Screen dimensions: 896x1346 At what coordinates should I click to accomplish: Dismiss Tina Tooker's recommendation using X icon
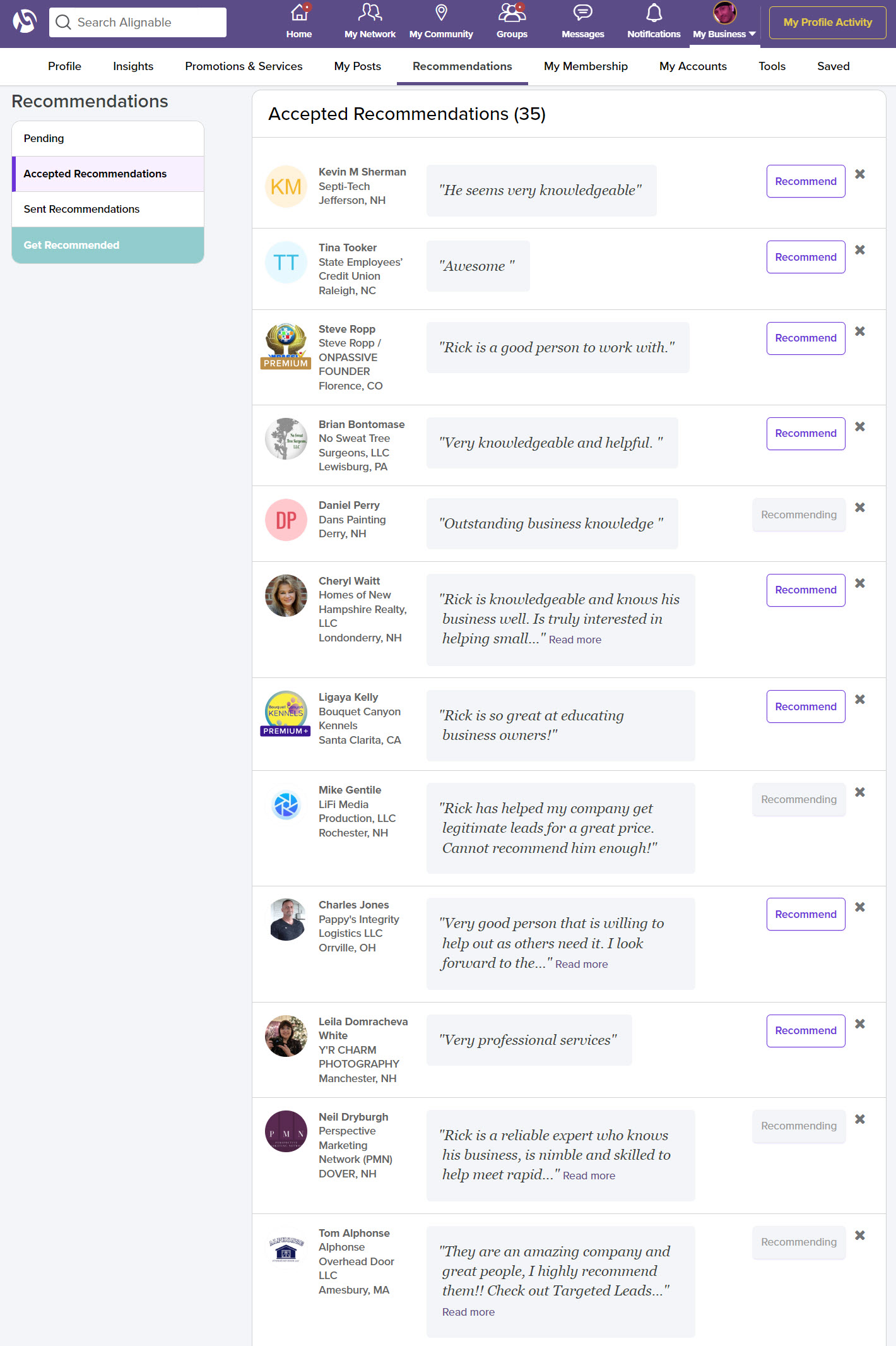(859, 250)
